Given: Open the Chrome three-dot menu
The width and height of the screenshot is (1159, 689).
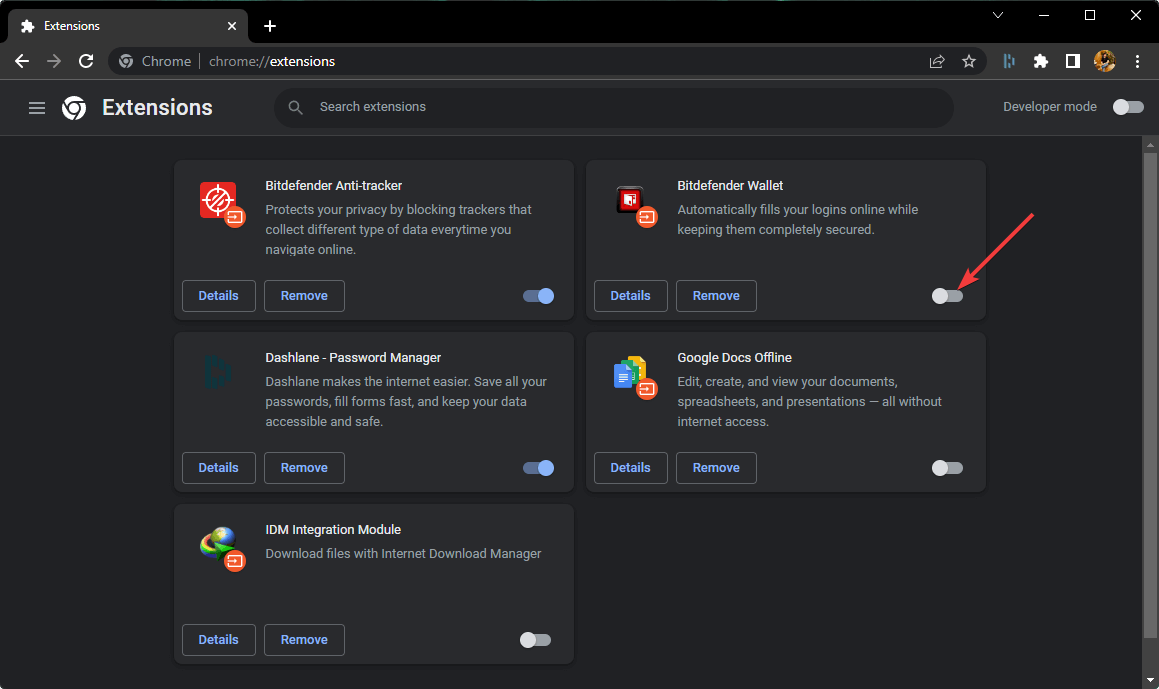Looking at the screenshot, I should [x=1138, y=61].
